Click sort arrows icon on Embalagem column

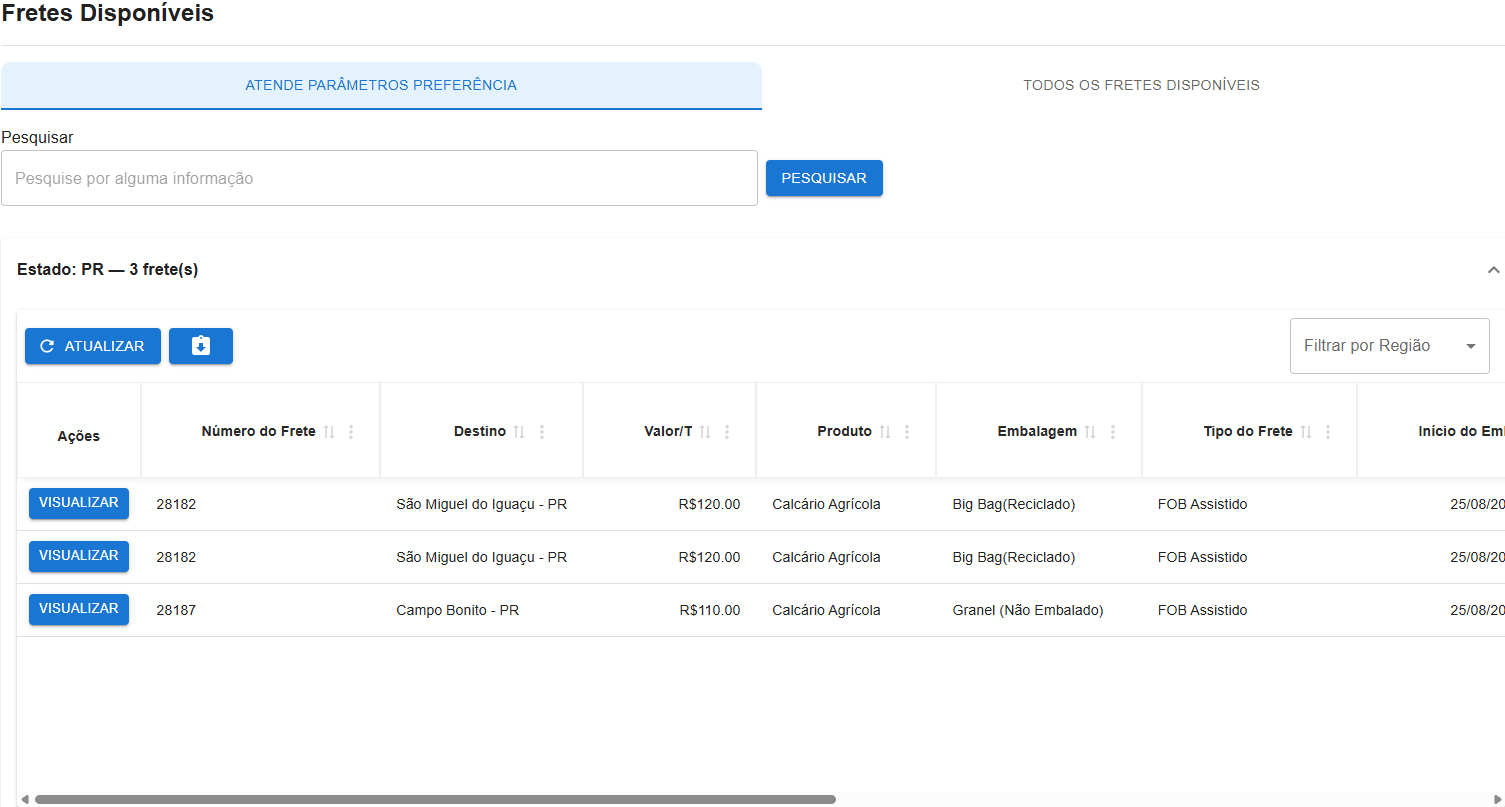tap(1090, 432)
